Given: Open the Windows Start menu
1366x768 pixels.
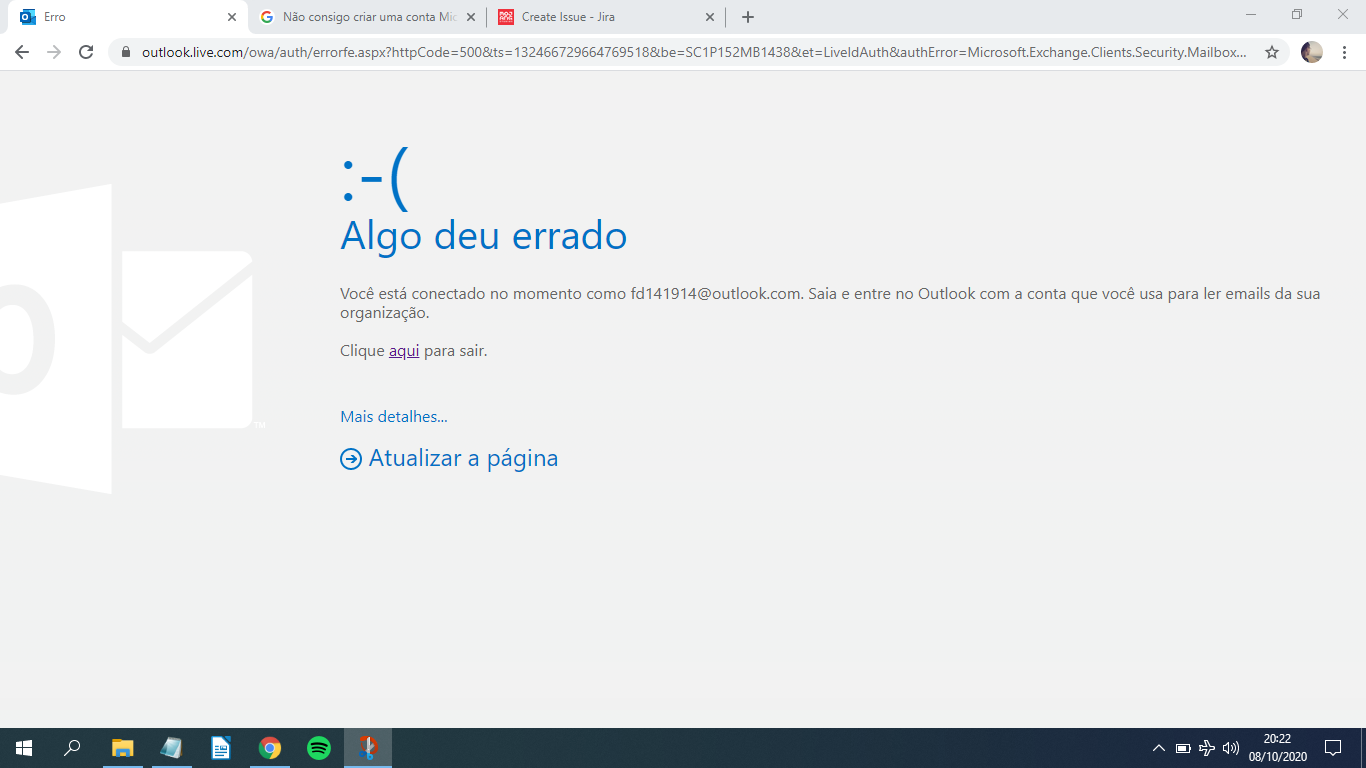Looking at the screenshot, I should (x=24, y=748).
